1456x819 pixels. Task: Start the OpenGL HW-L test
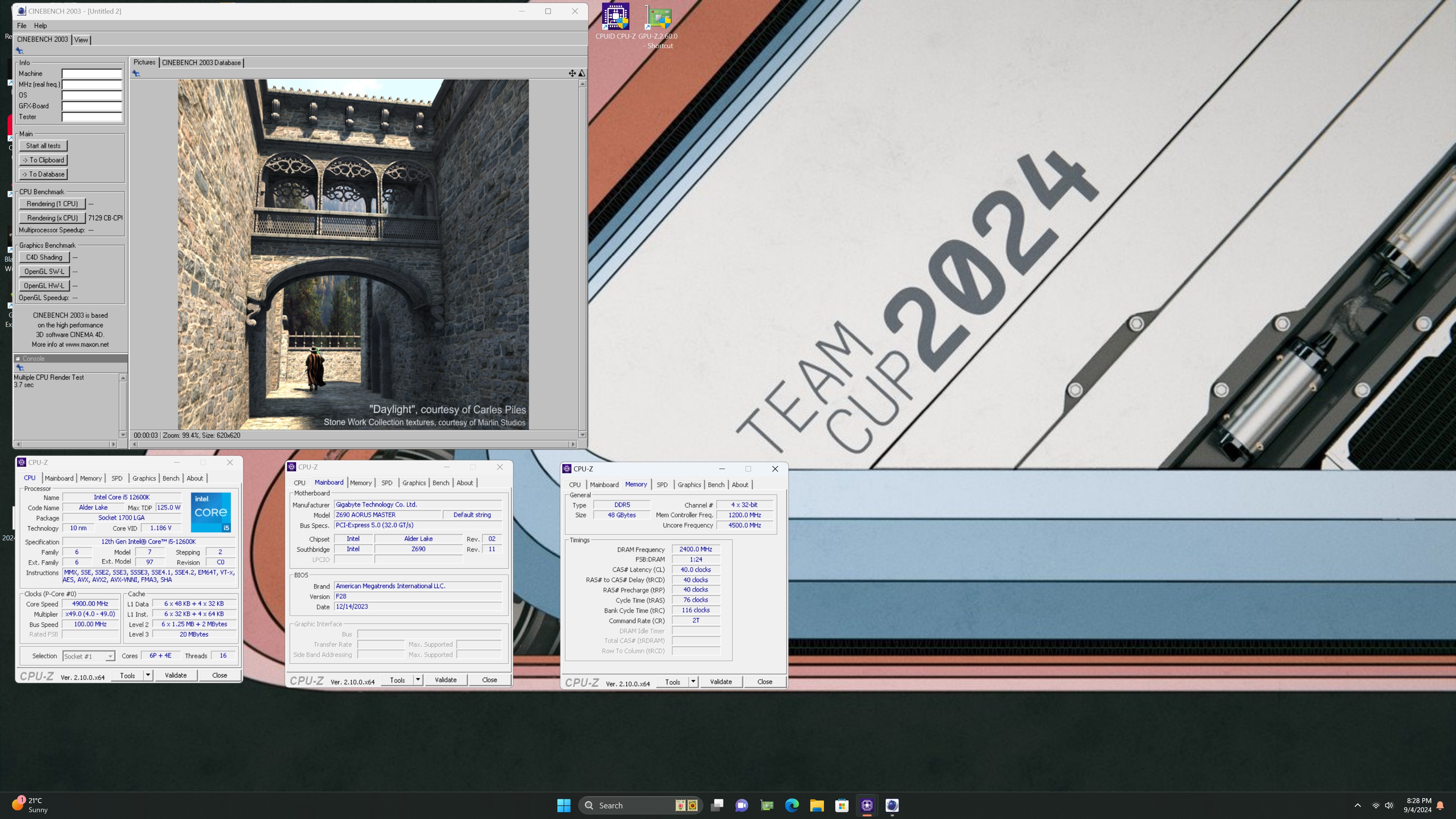44,286
